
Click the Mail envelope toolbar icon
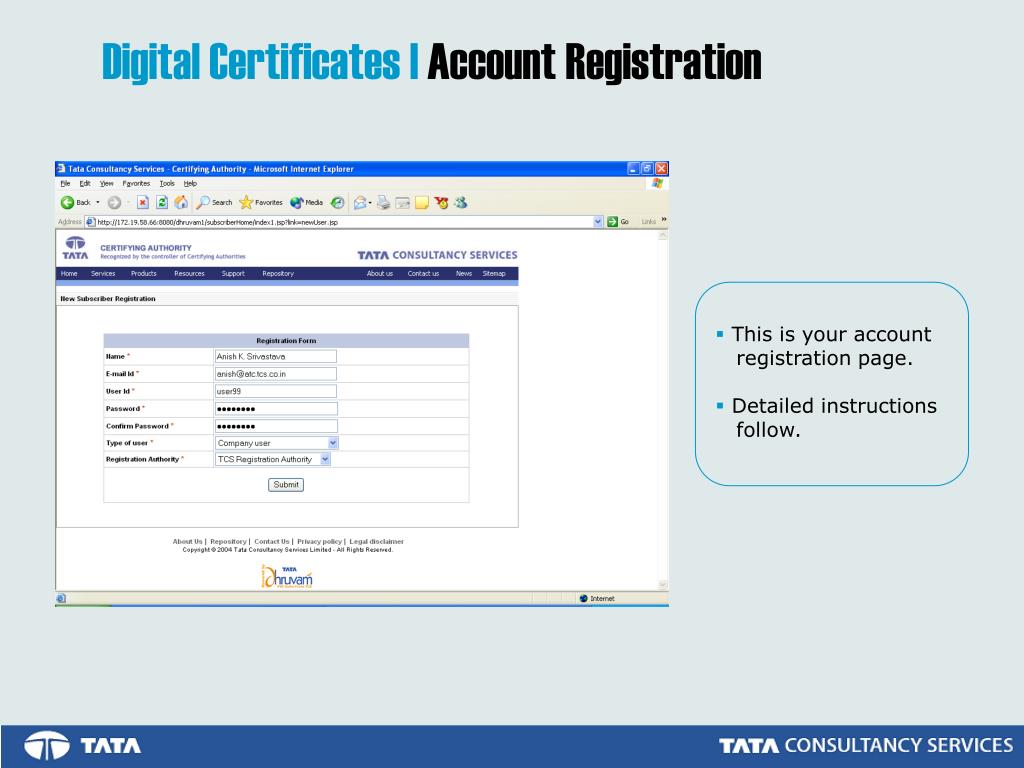[x=359, y=202]
